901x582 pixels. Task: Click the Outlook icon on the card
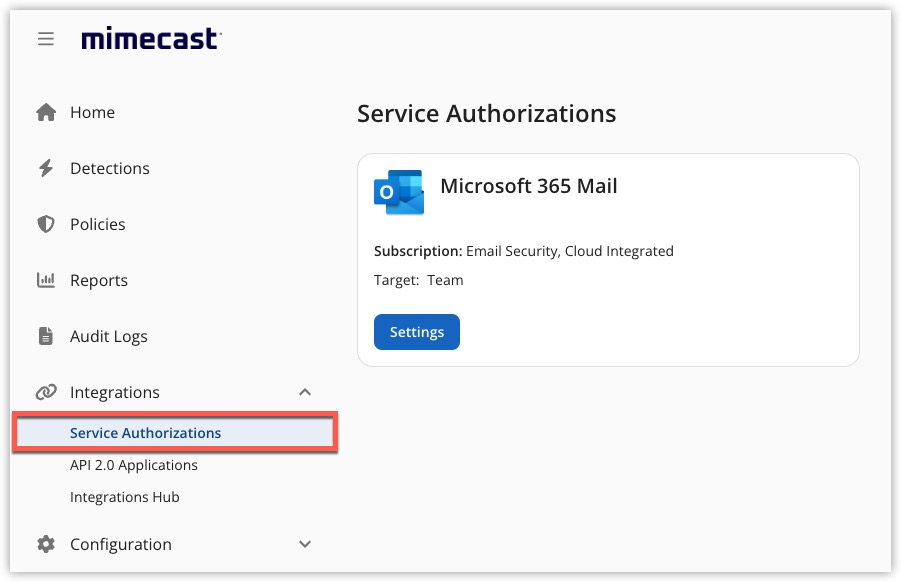click(x=399, y=192)
